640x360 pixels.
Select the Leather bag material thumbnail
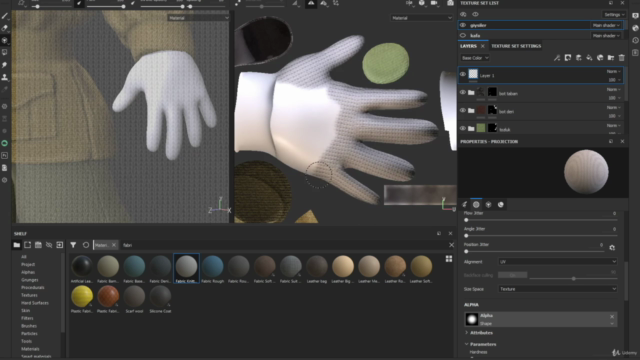[x=317, y=269]
